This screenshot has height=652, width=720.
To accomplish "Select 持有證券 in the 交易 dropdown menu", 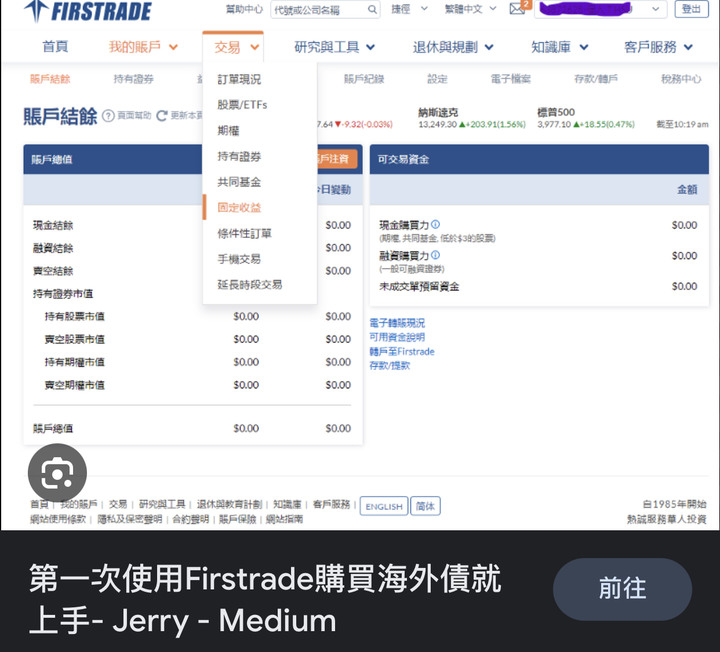I will coord(239,157).
